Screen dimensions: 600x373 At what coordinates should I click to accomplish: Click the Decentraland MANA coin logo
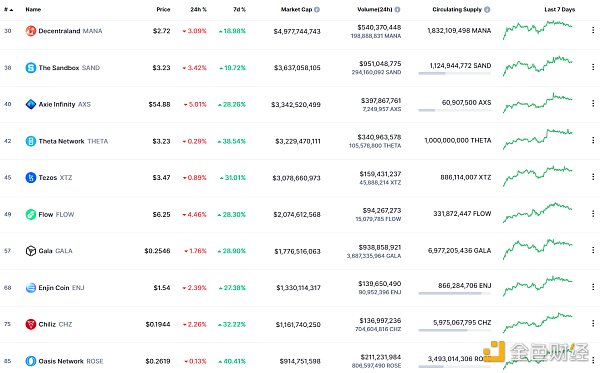pyautogui.click(x=31, y=31)
